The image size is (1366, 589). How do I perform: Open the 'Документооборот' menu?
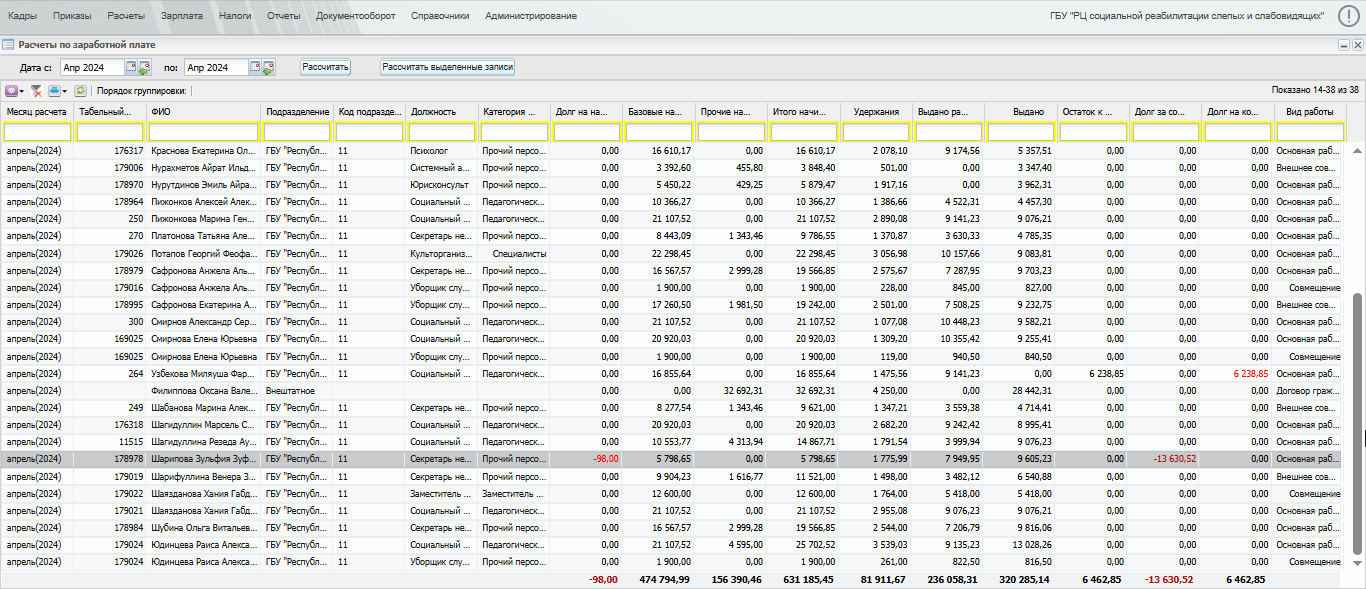pos(355,16)
